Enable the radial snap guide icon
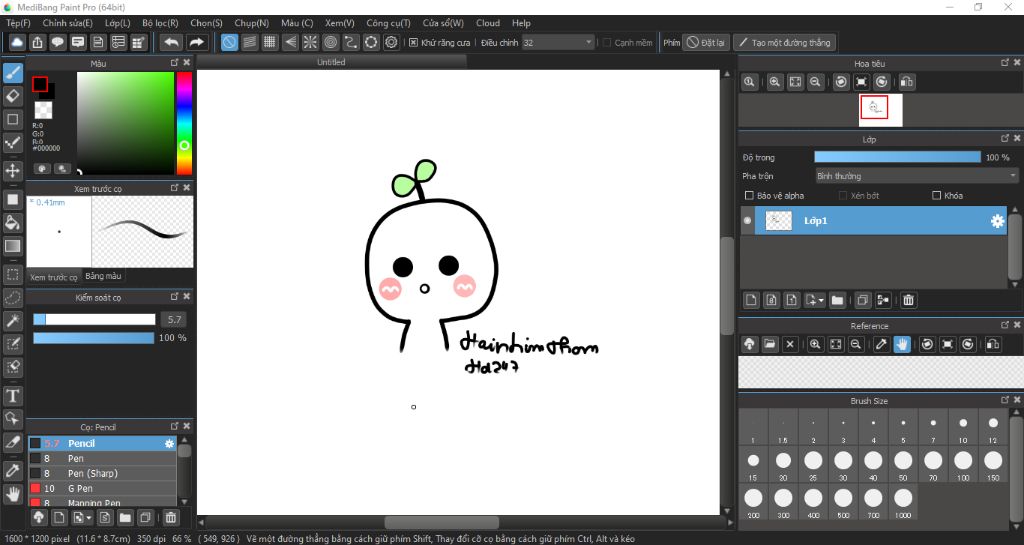This screenshot has width=1024, height=545. [x=309, y=42]
